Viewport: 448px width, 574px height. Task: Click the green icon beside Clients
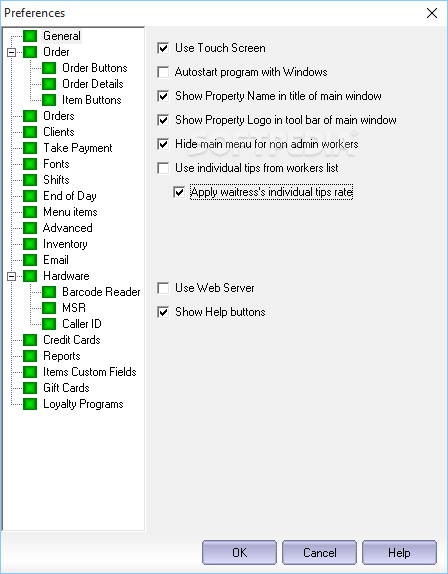pos(30,132)
